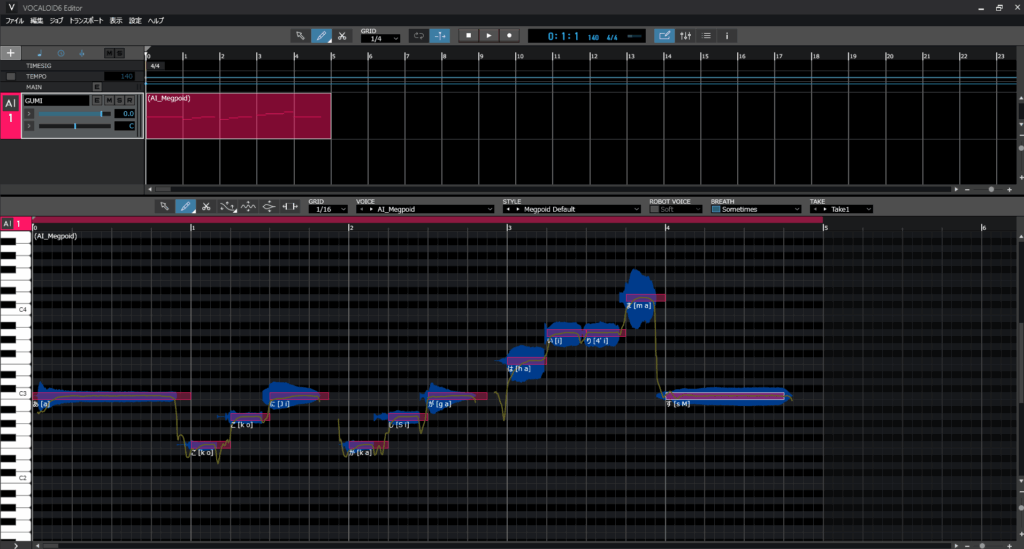Select the arrow tool in top toolbar
The image size is (1024, 549).
[x=300, y=36]
